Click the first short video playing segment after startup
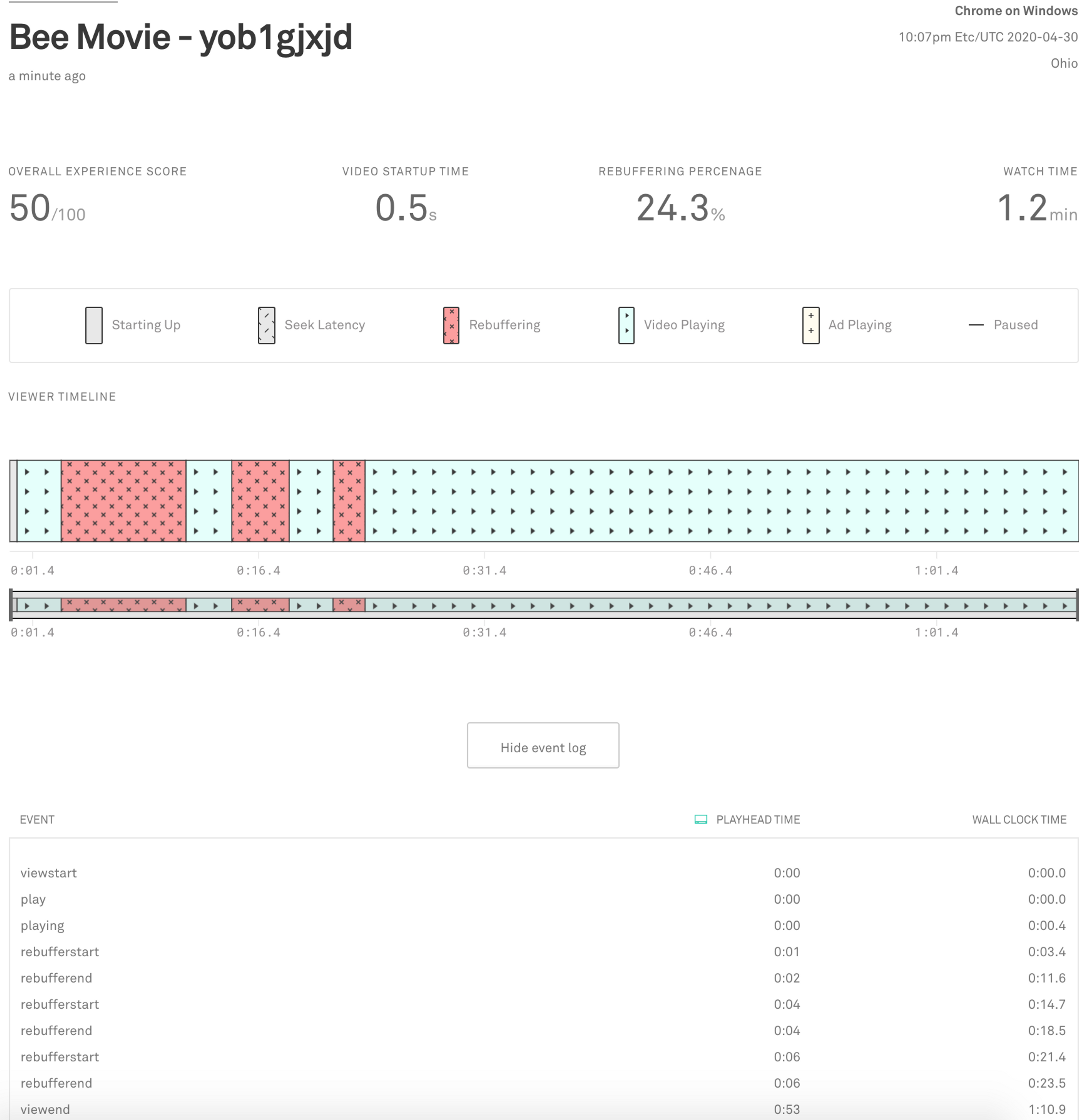This screenshot has width=1085, height=1120. tap(39, 501)
